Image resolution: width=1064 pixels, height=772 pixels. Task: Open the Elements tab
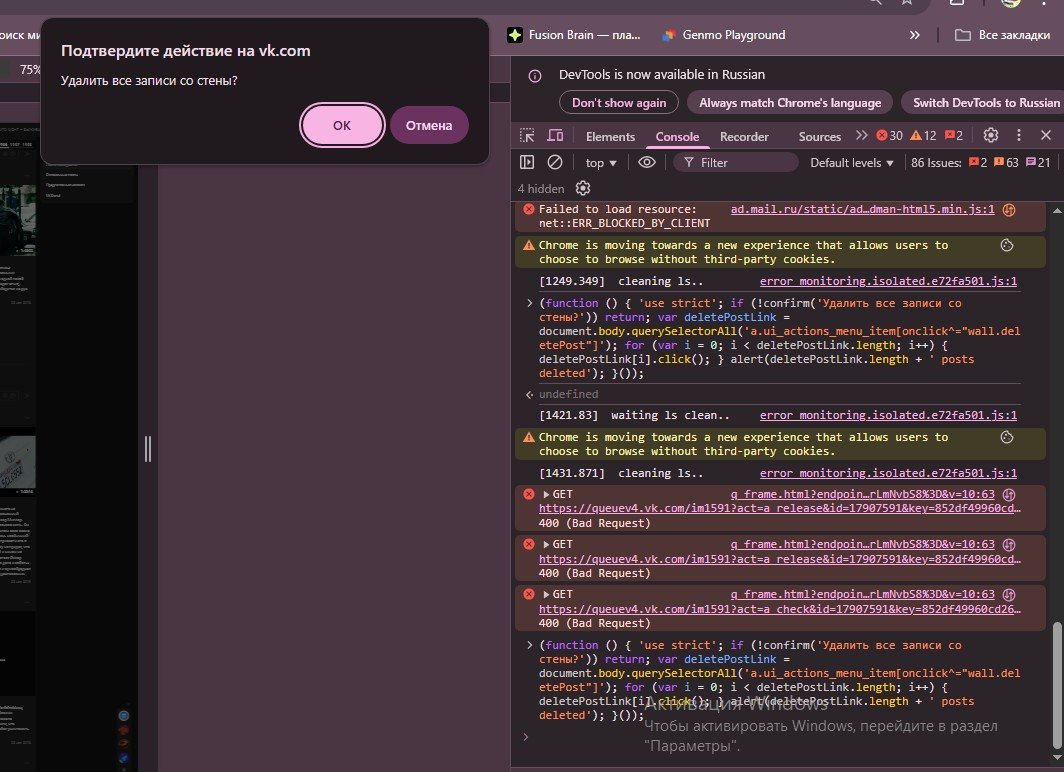click(x=610, y=136)
